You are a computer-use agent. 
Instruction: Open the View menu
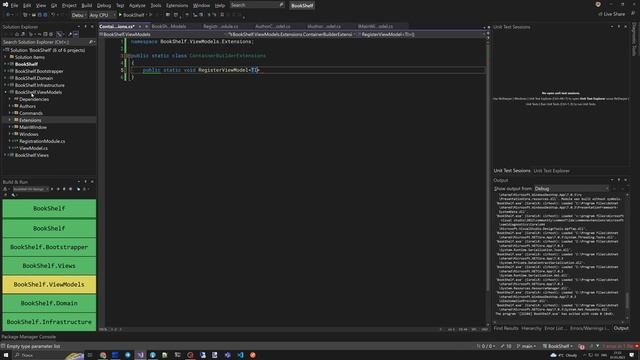41,5
